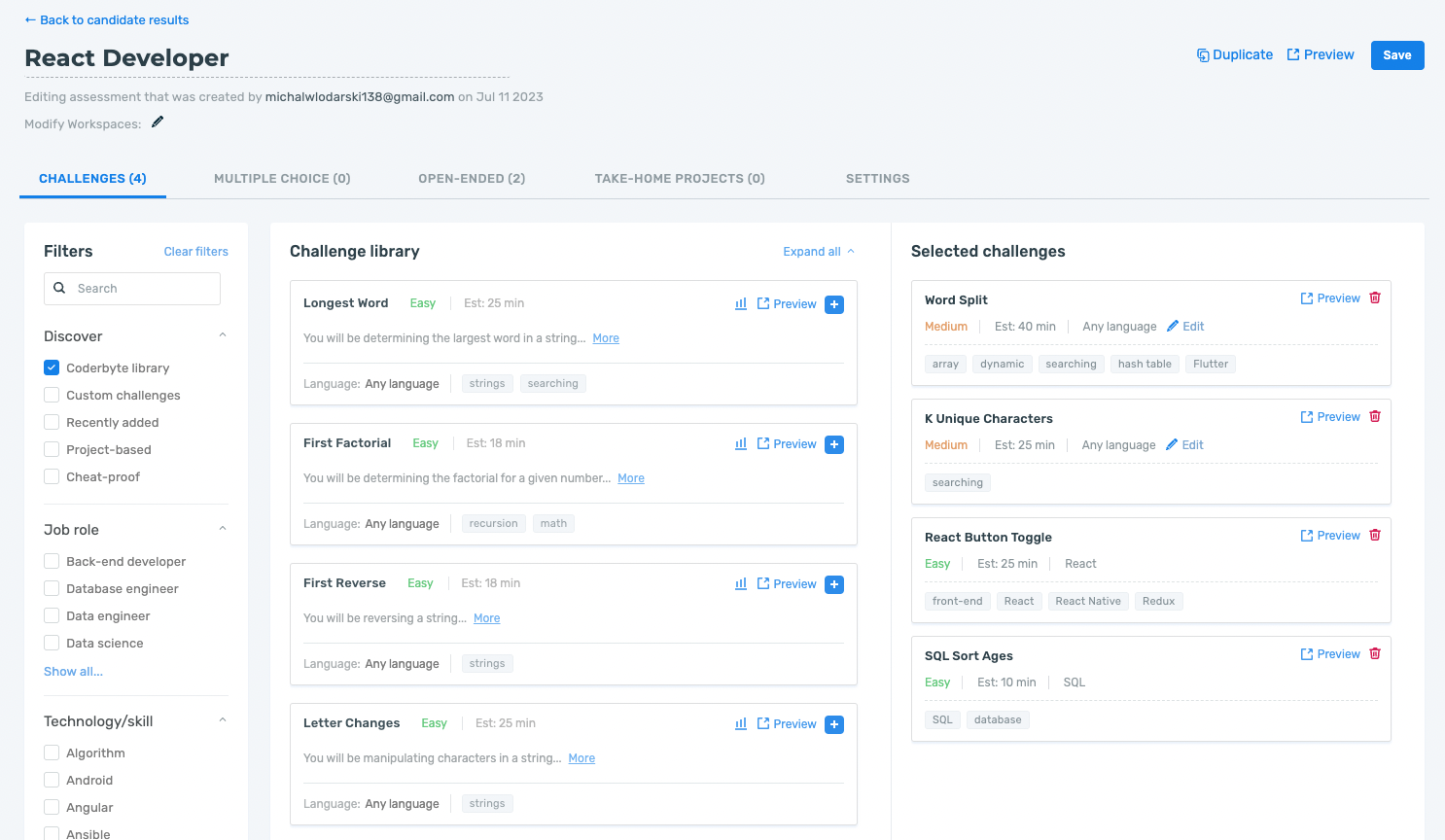
Task: Check the Cheat-proof filter
Action: pyautogui.click(x=52, y=476)
